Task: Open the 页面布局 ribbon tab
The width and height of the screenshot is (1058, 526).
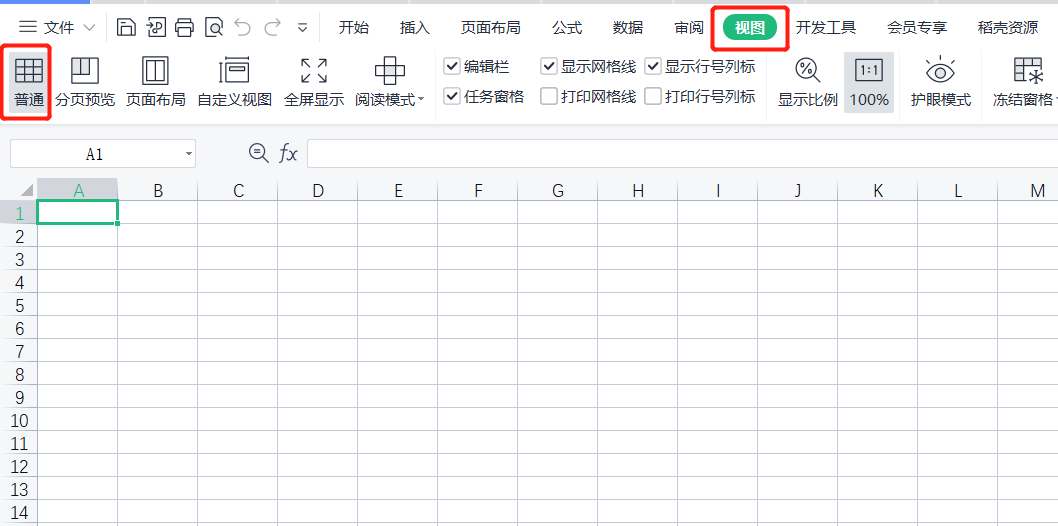Action: coord(491,28)
